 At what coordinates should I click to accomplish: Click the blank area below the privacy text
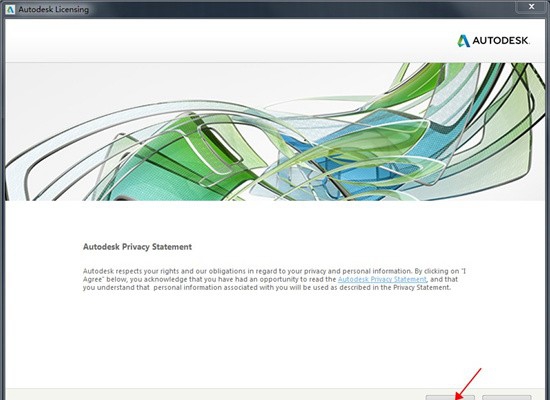(x=274, y=337)
